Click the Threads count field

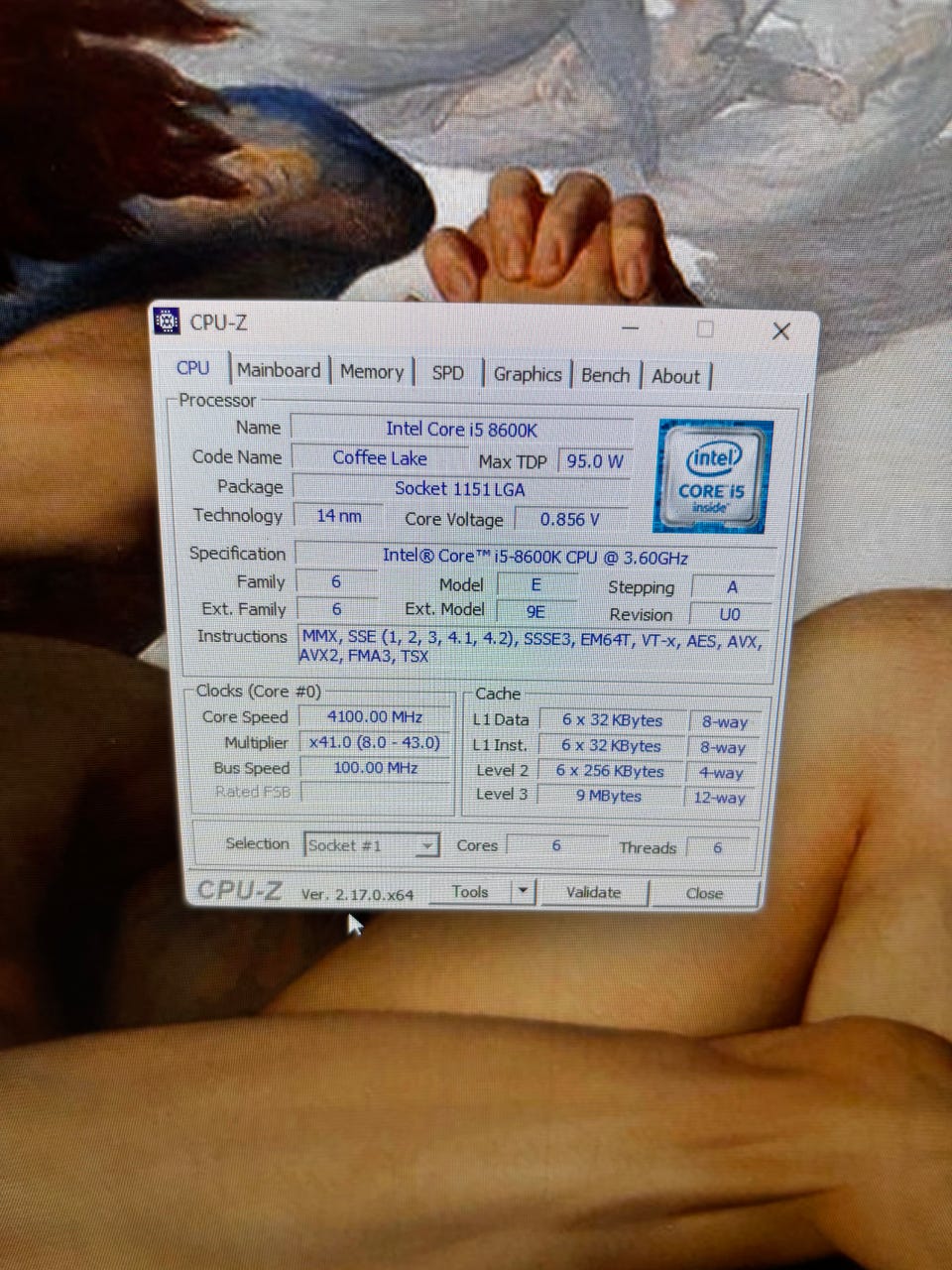(x=717, y=847)
